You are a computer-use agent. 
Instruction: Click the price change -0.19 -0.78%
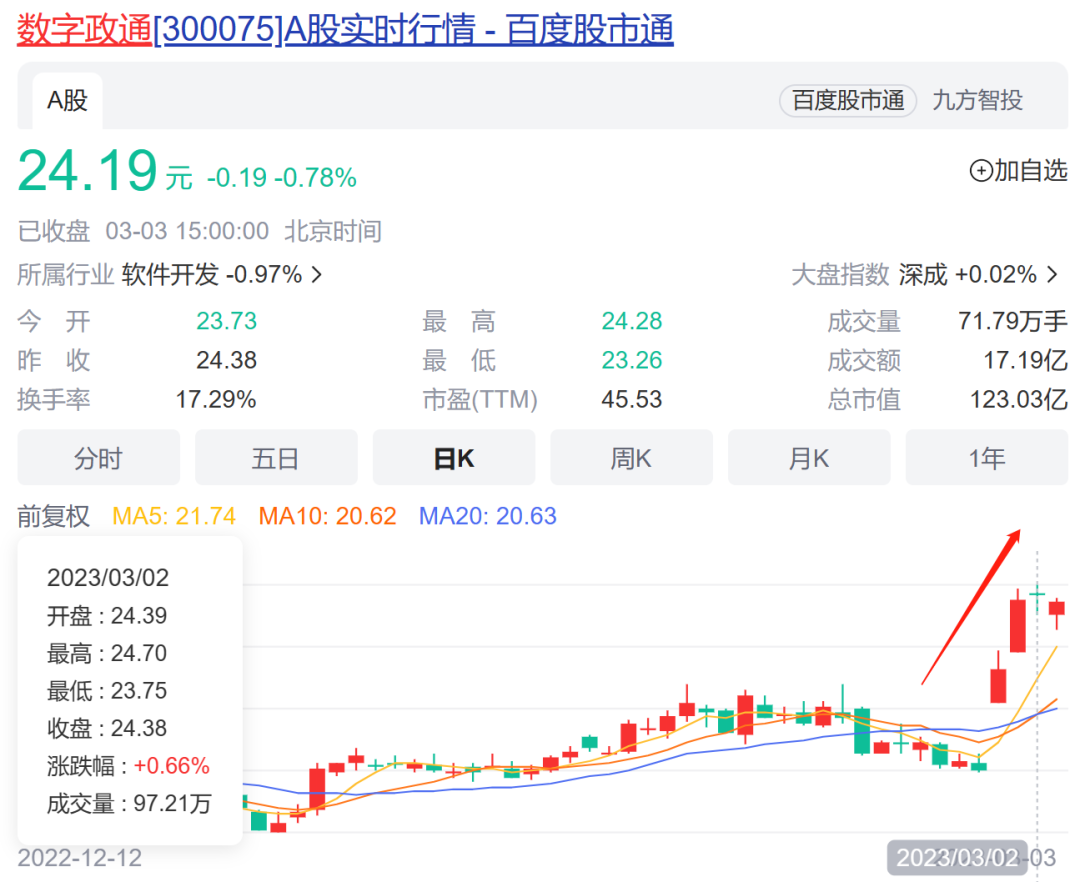(282, 178)
